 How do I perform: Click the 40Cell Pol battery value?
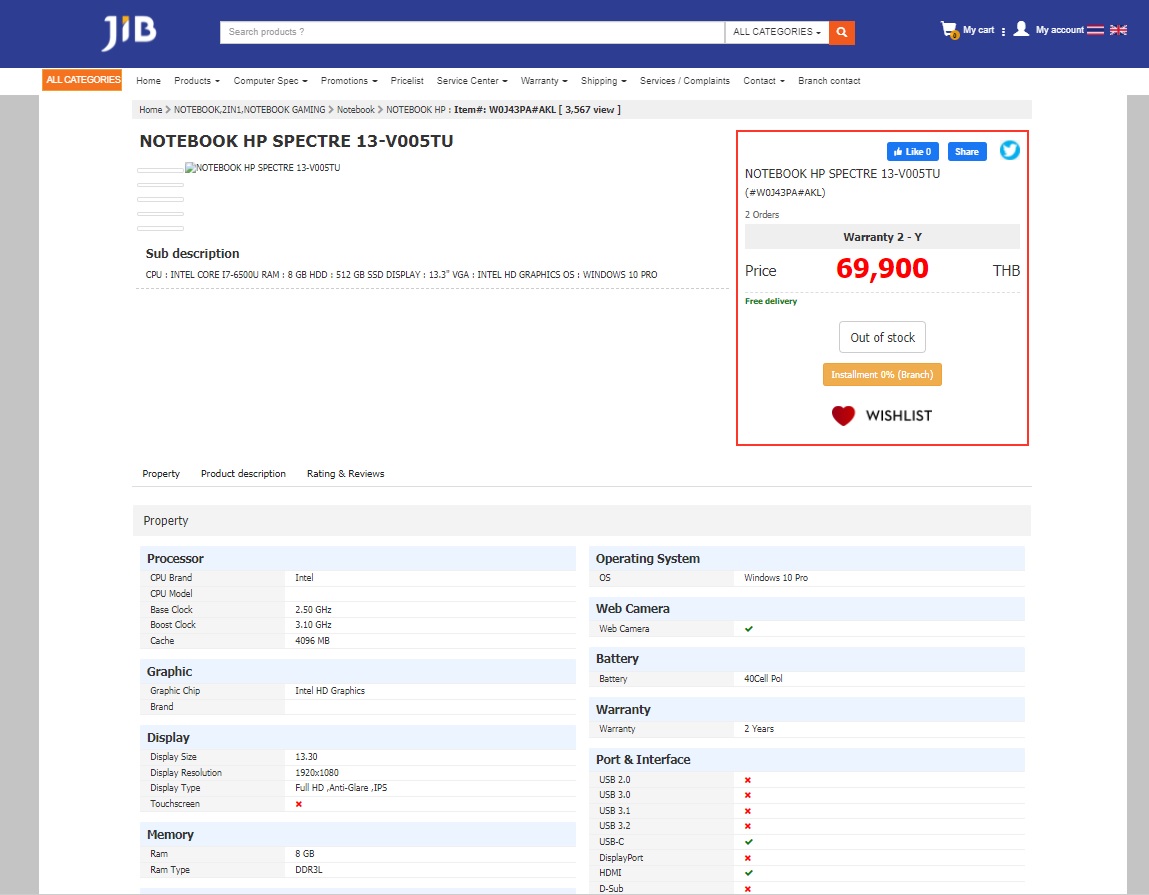point(763,679)
